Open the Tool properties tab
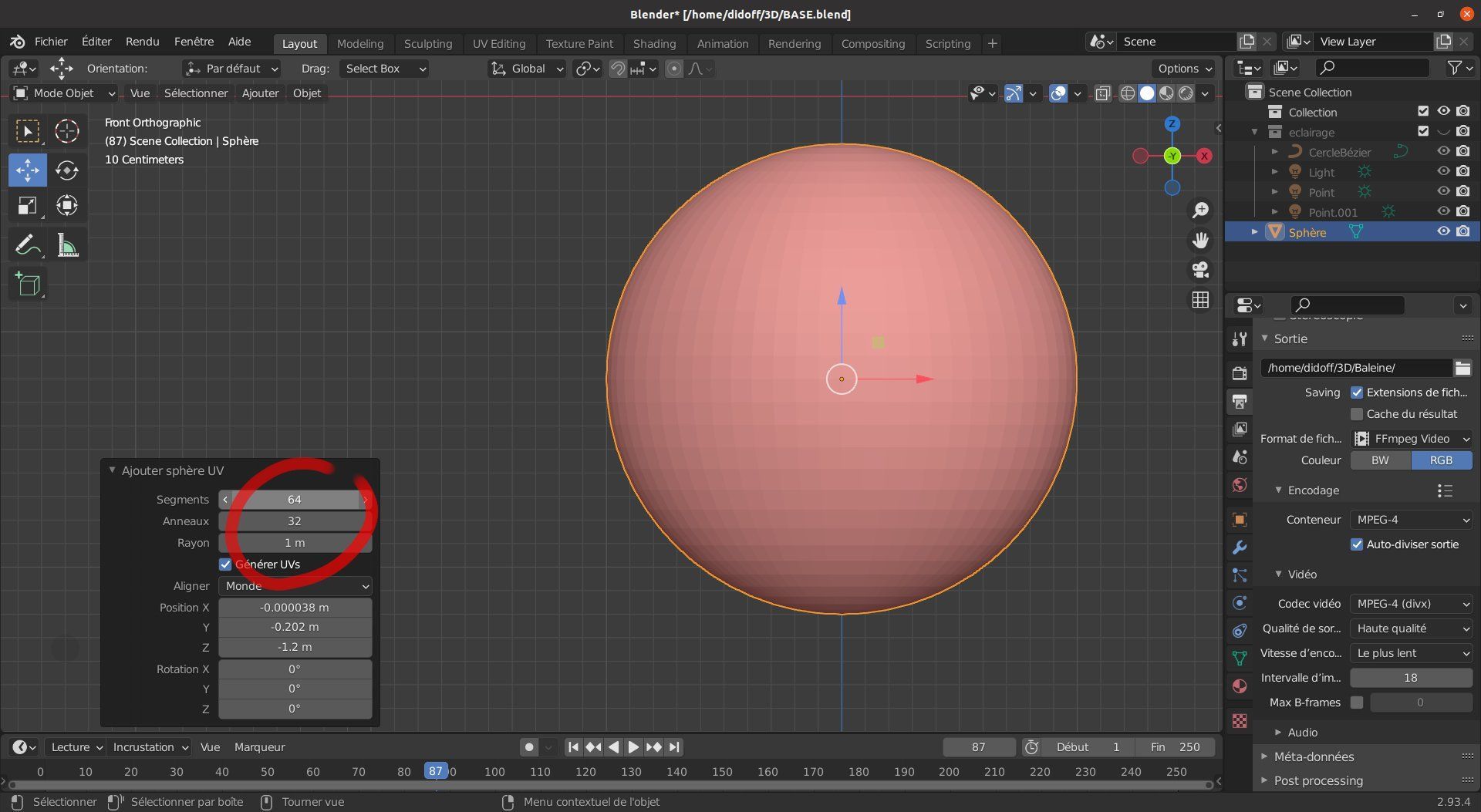Viewport: 1481px width, 812px height. [x=1240, y=339]
